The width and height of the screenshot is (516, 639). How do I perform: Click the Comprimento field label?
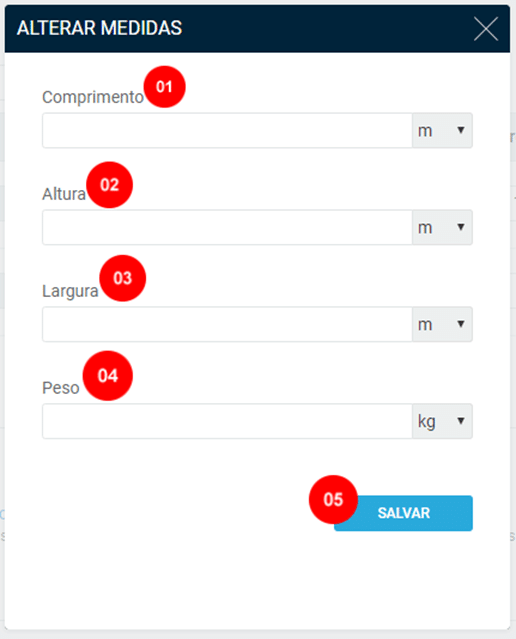[93, 97]
